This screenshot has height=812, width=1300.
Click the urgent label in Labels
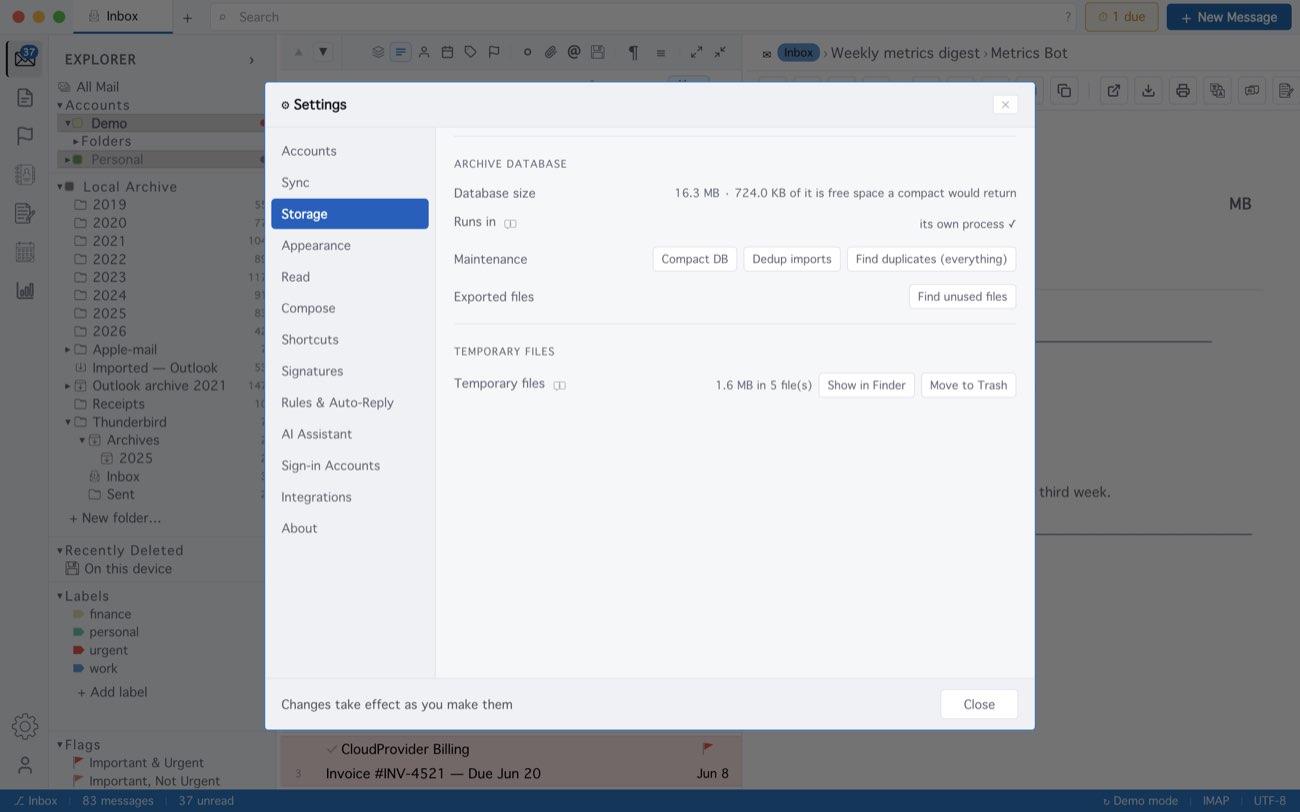pos(108,650)
